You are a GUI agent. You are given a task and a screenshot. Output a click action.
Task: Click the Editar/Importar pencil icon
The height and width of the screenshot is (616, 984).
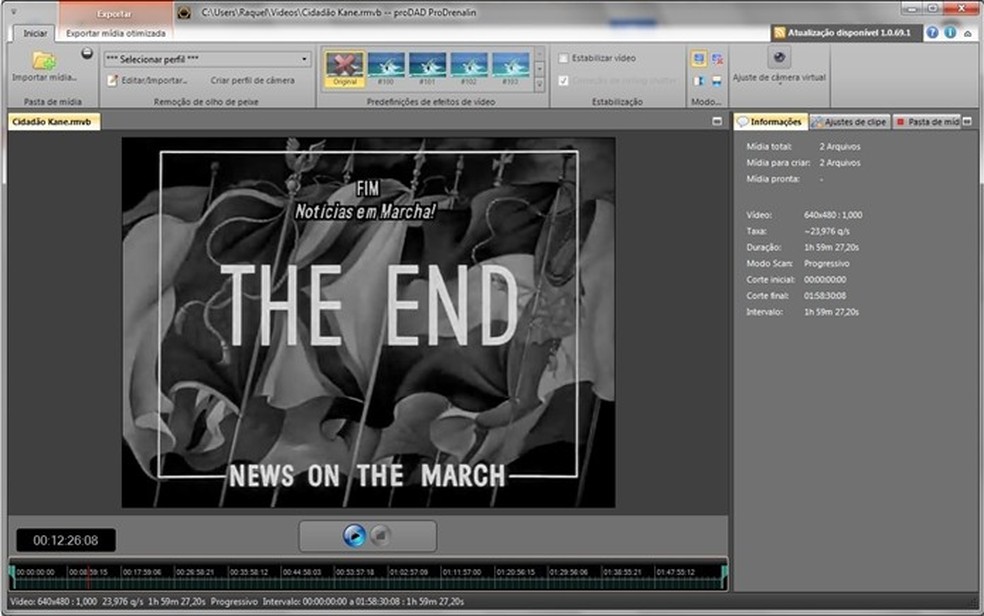click(x=112, y=80)
